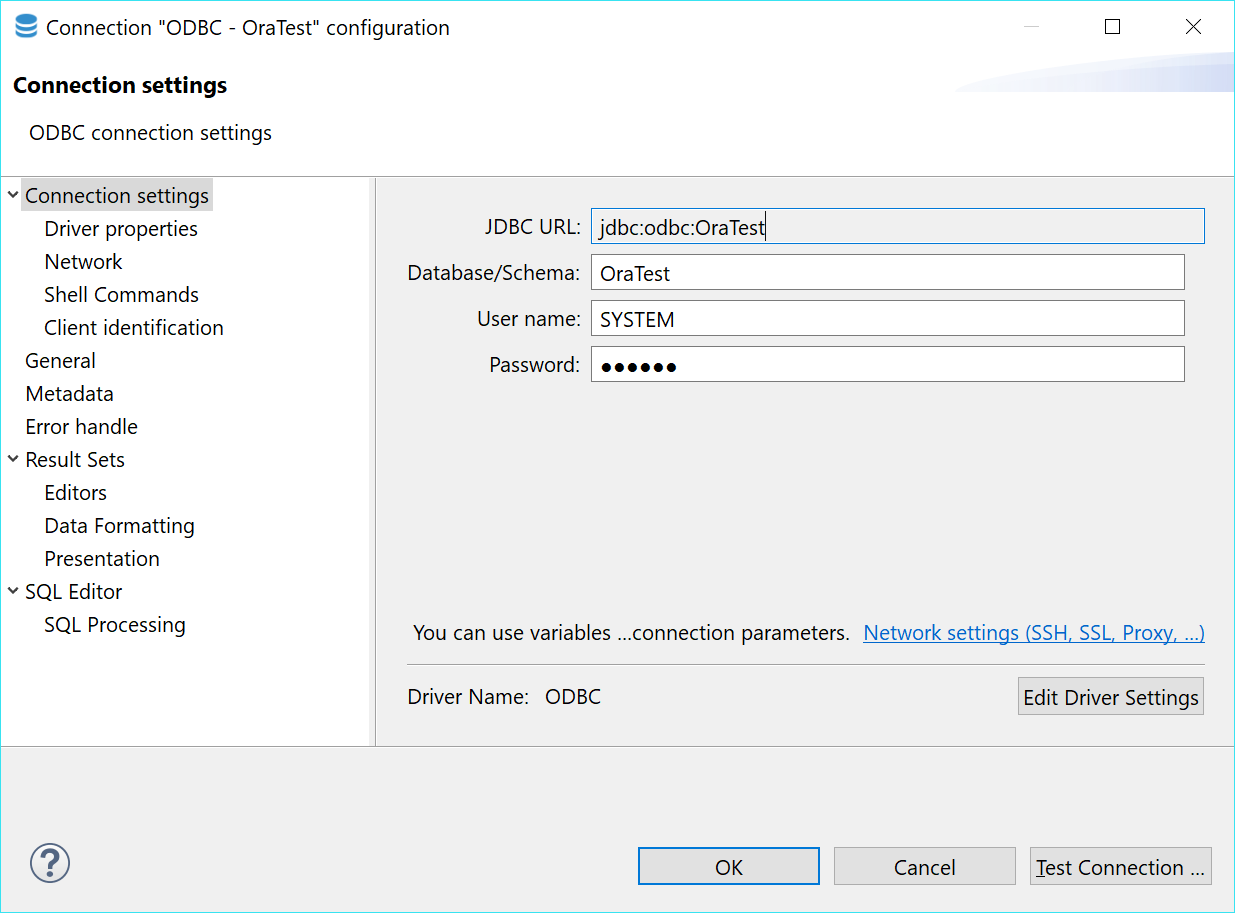Collapse the Result Sets tree node

pos(13,459)
